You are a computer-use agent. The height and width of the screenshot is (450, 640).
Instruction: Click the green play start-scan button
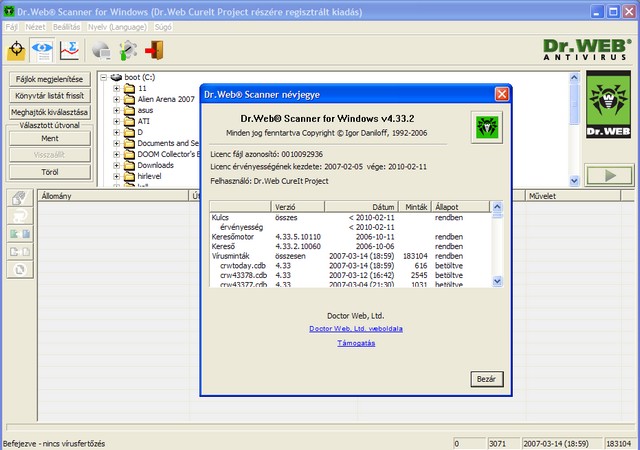coord(609,176)
